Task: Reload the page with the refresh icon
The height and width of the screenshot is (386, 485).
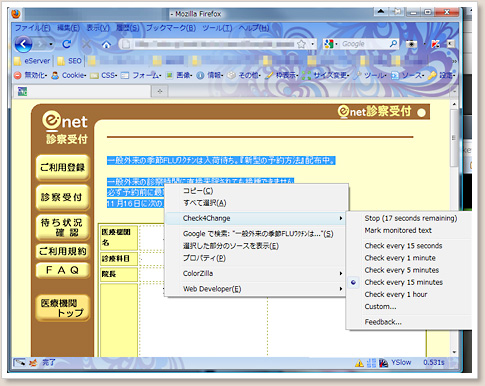Action: pyautogui.click(x=66, y=44)
